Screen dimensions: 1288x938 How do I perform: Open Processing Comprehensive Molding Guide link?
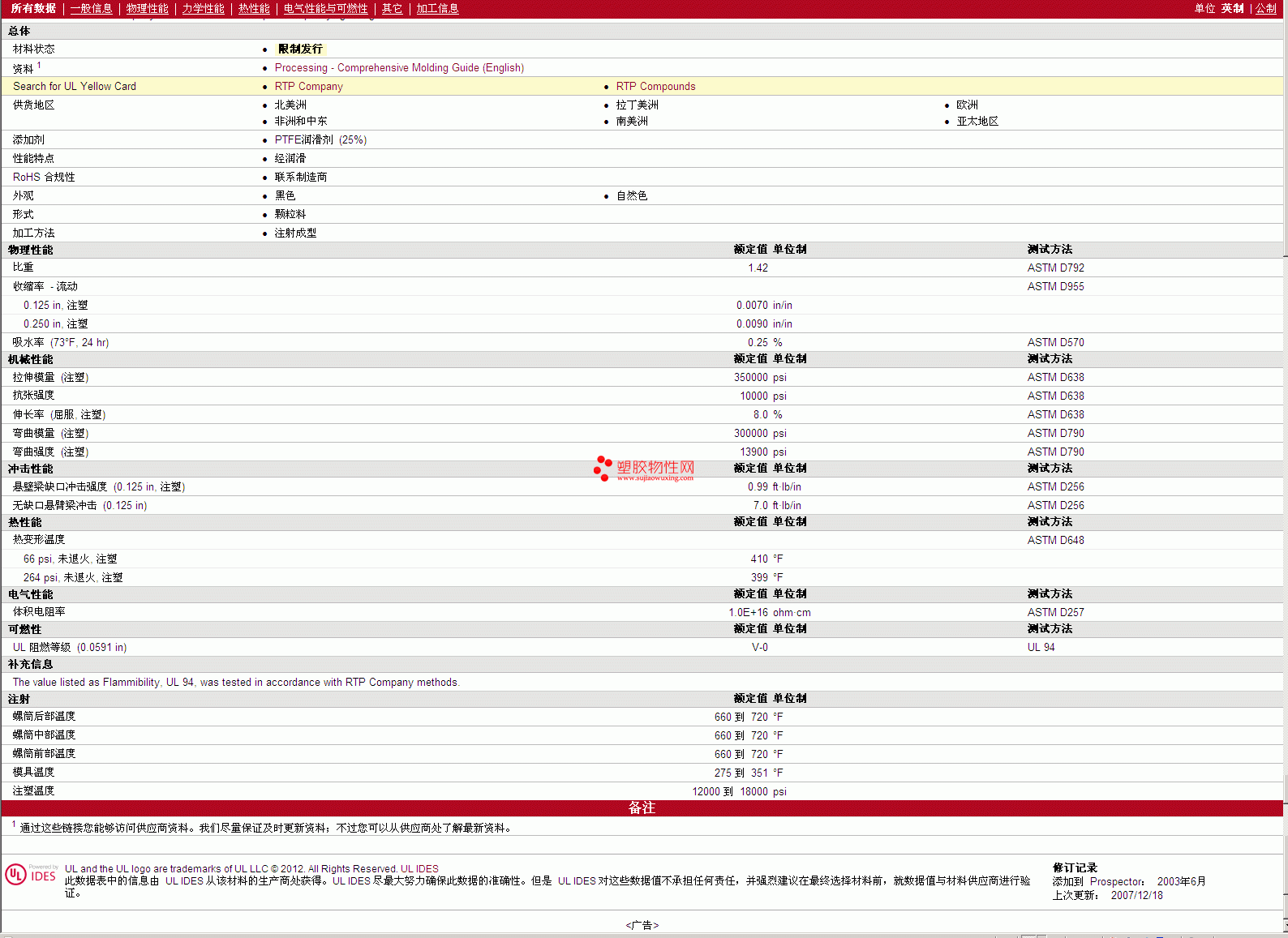coord(399,68)
